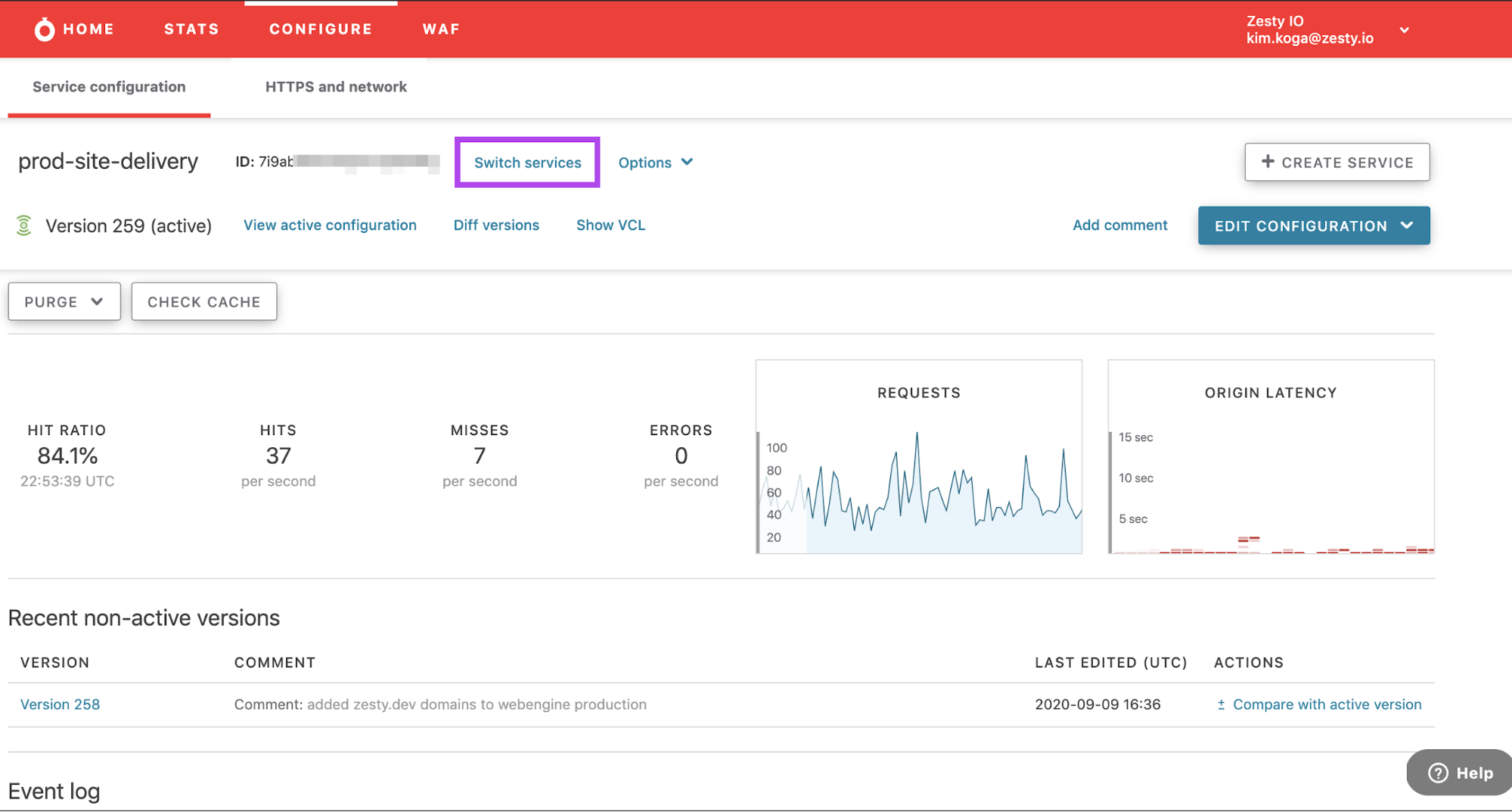This screenshot has height=812, width=1512.
Task: Open the Options dropdown
Action: coord(656,163)
